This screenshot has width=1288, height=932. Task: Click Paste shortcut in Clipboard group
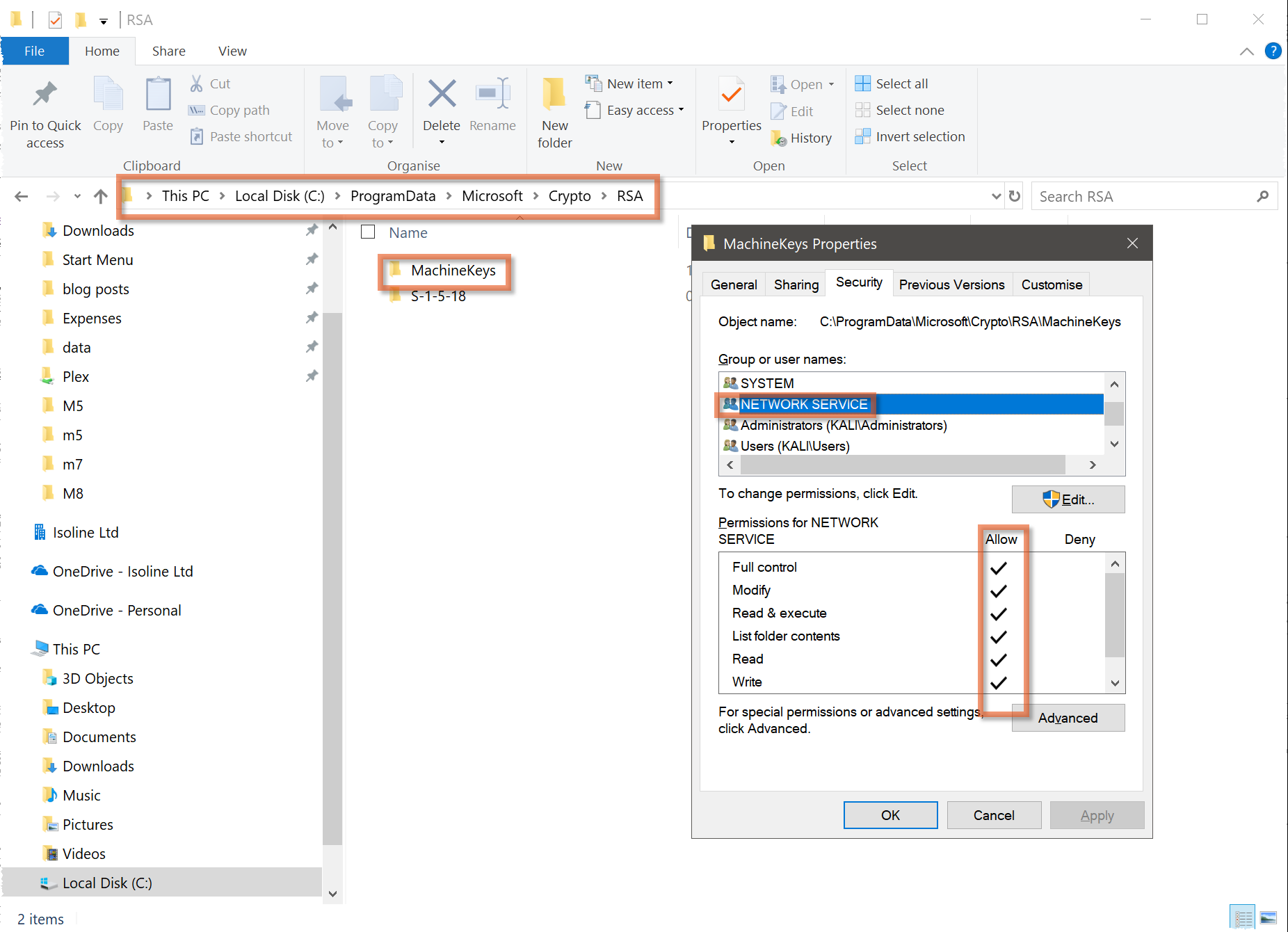point(241,136)
